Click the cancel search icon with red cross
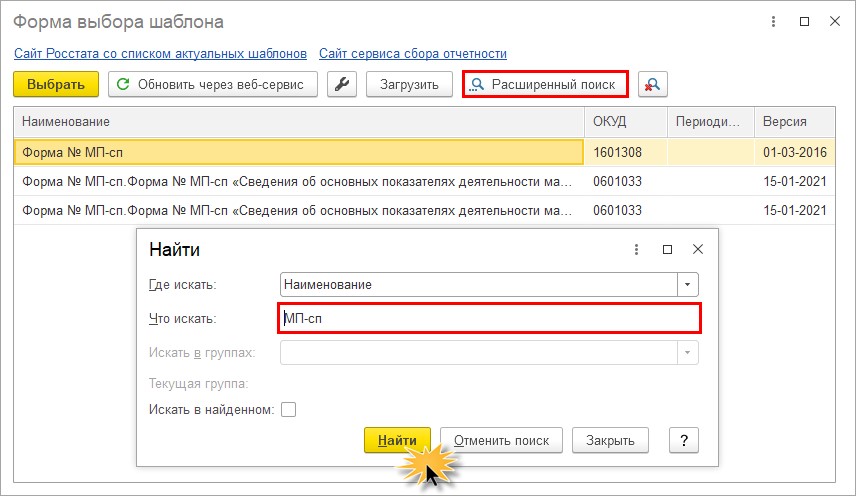The height and width of the screenshot is (496, 856). (x=652, y=85)
